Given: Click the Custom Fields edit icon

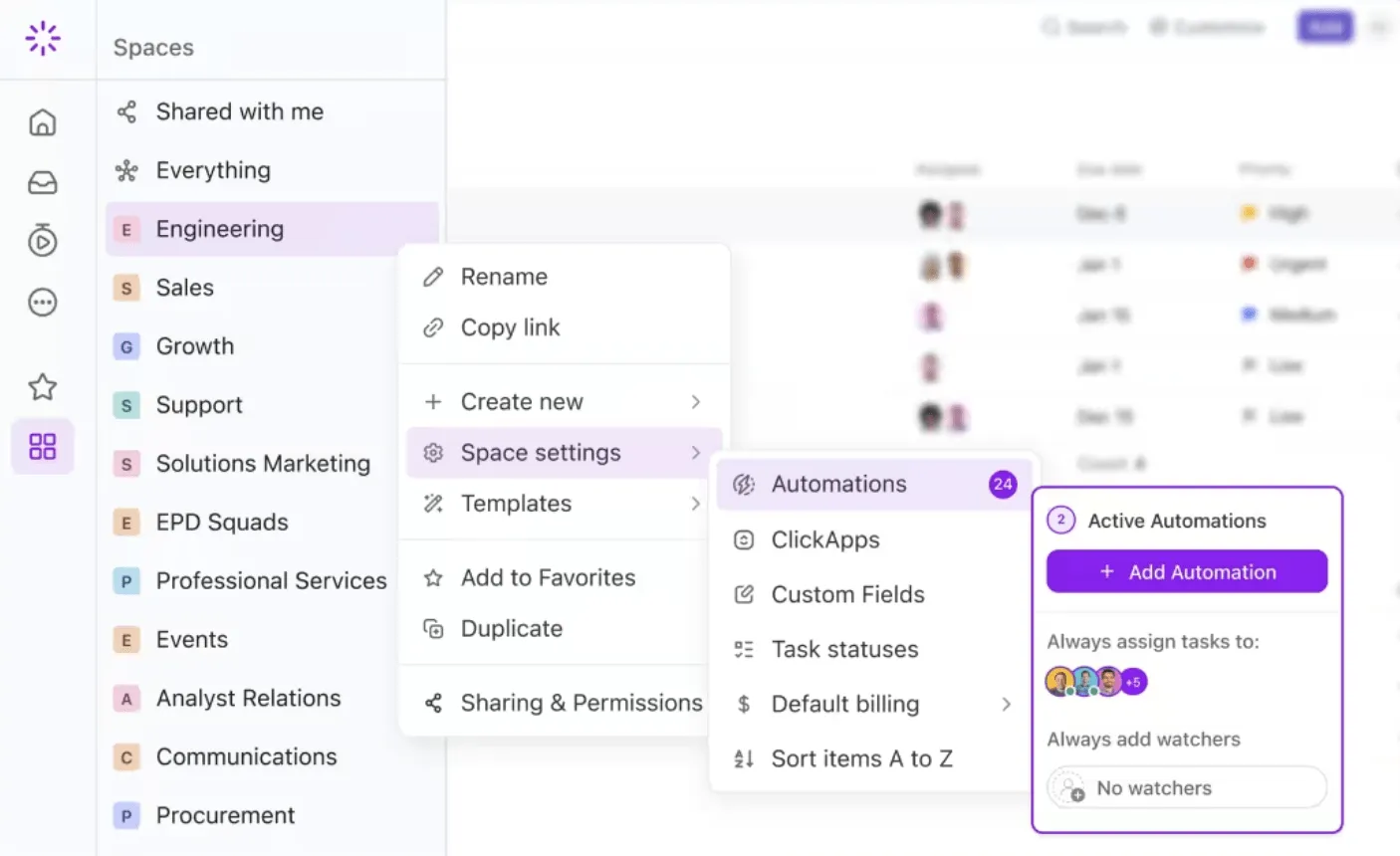Looking at the screenshot, I should 744,594.
